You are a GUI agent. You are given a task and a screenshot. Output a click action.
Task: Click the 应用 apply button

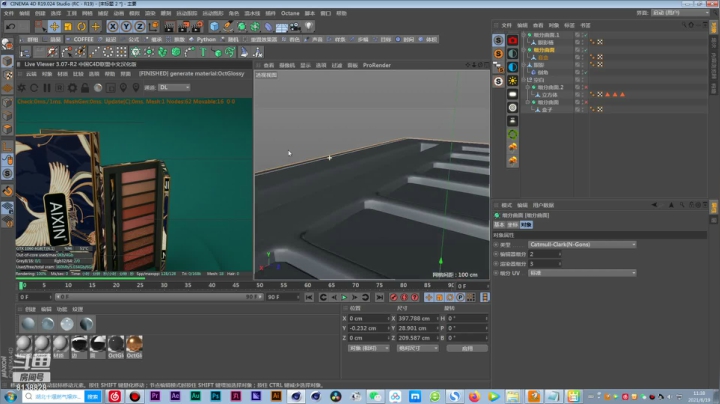[x=467, y=348]
